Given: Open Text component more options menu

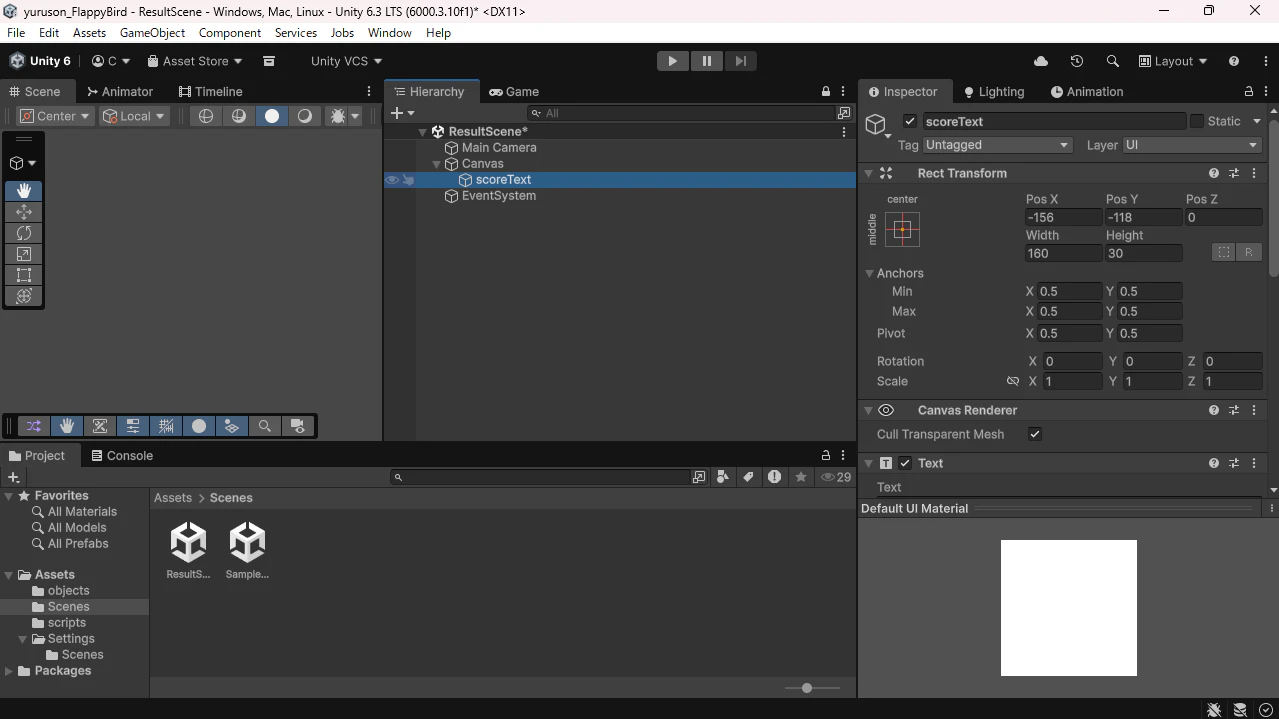Looking at the screenshot, I should click(1254, 463).
